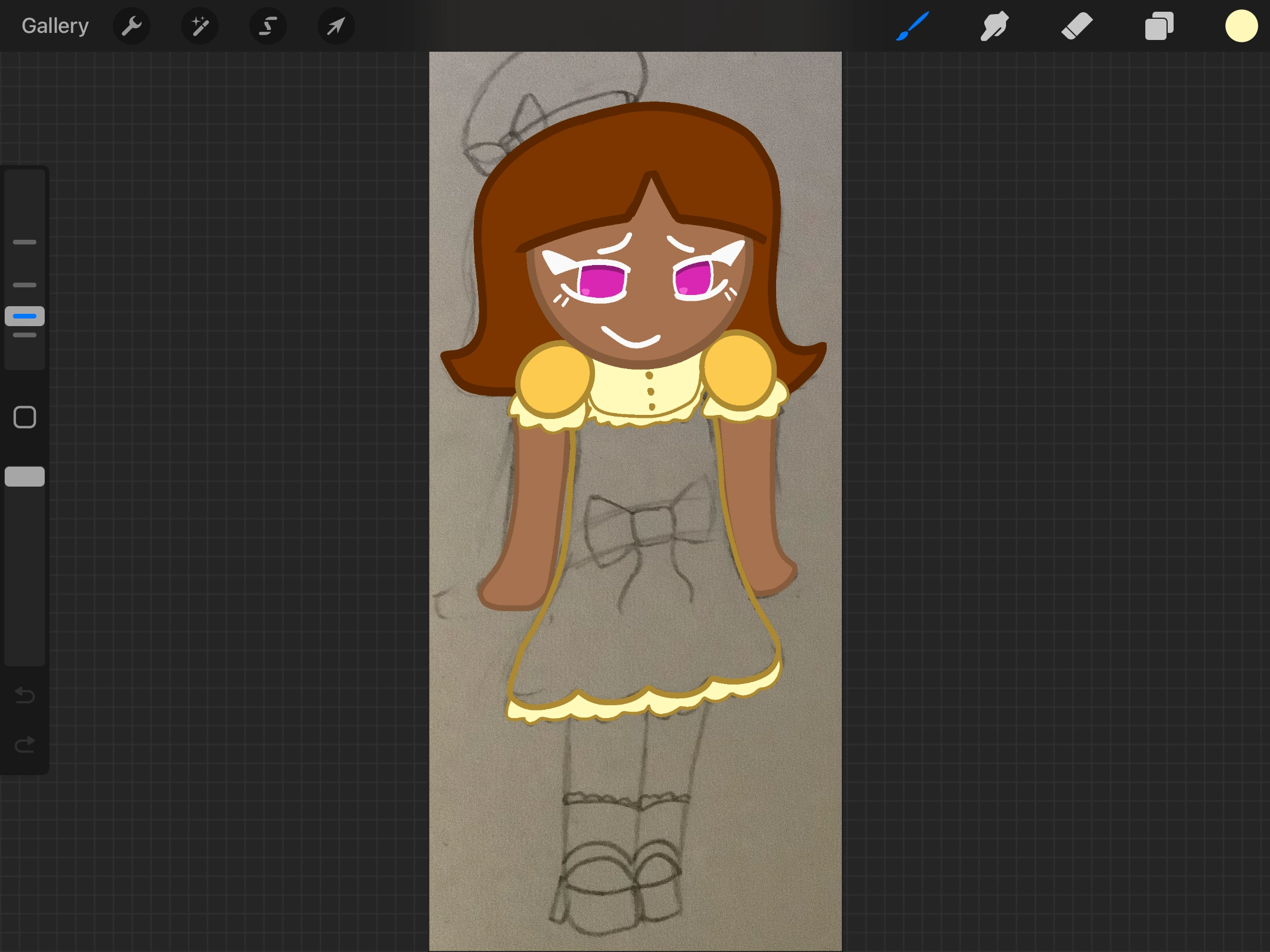The image size is (1270, 952).
Task: Select the Eraser tool
Action: pyautogui.click(x=1077, y=26)
